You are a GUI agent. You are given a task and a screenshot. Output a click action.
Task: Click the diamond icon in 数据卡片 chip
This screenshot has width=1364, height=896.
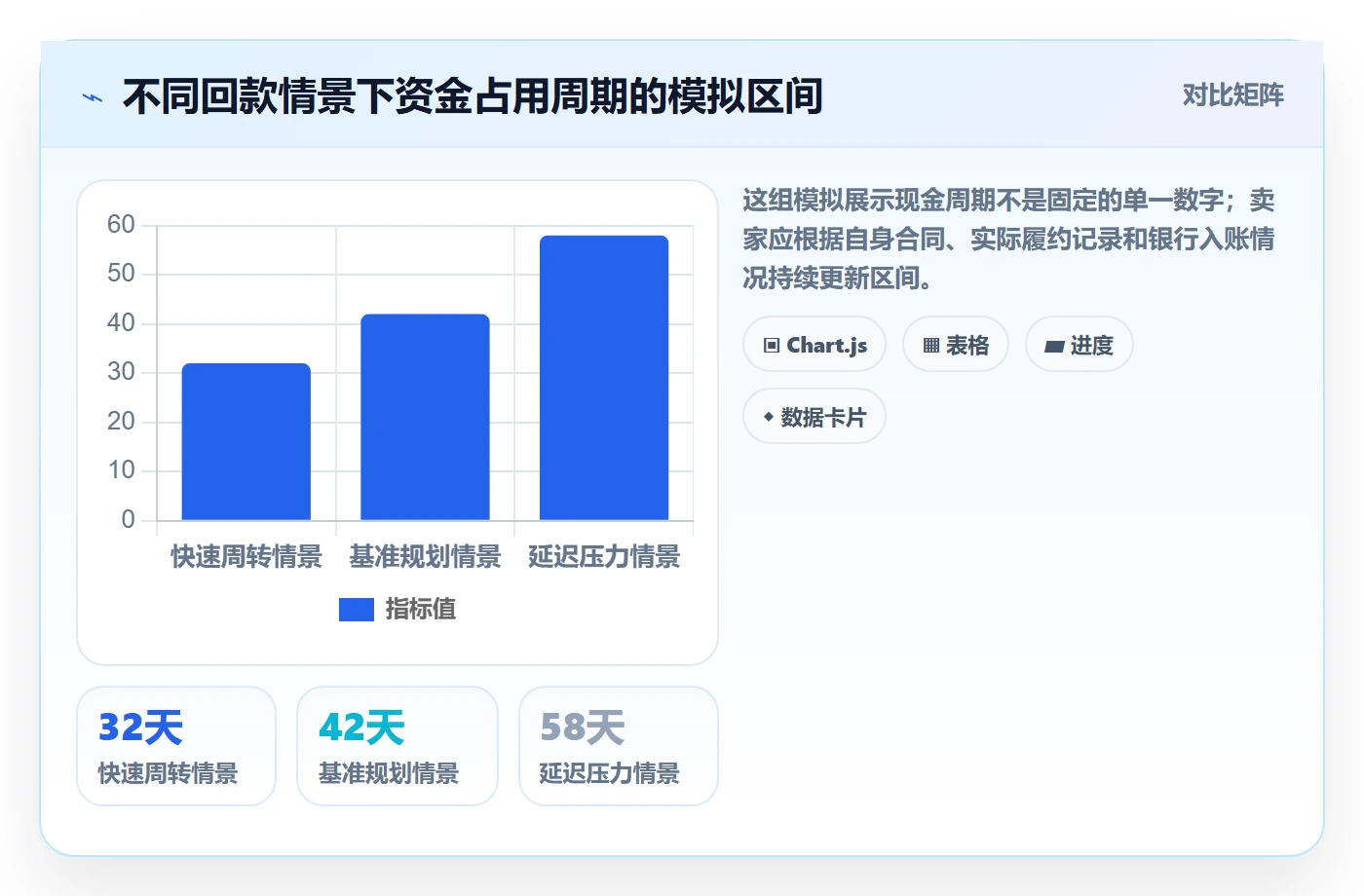(769, 417)
